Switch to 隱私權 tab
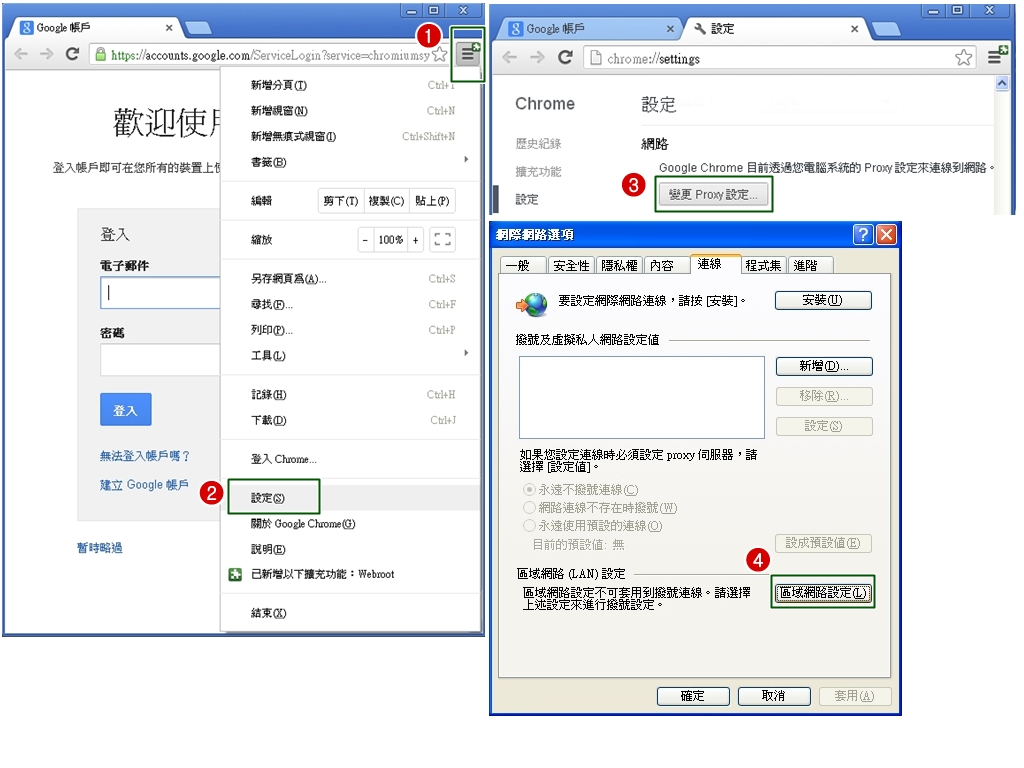This screenshot has height=768, width=1024. [619, 265]
